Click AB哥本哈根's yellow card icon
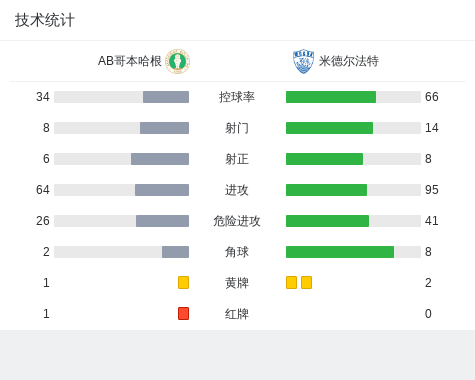475x380 pixels. (183, 282)
